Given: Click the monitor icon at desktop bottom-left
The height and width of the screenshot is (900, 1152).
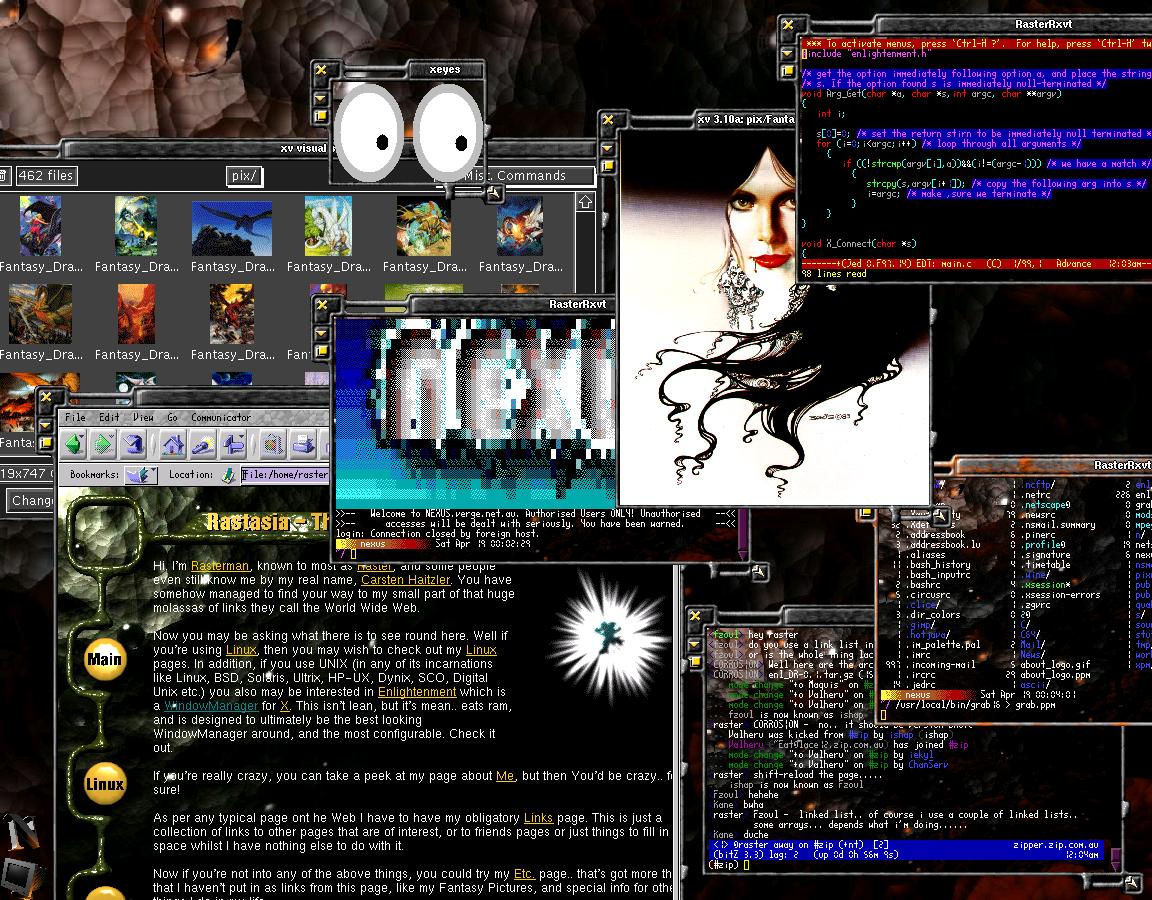Looking at the screenshot, I should tap(20, 876).
